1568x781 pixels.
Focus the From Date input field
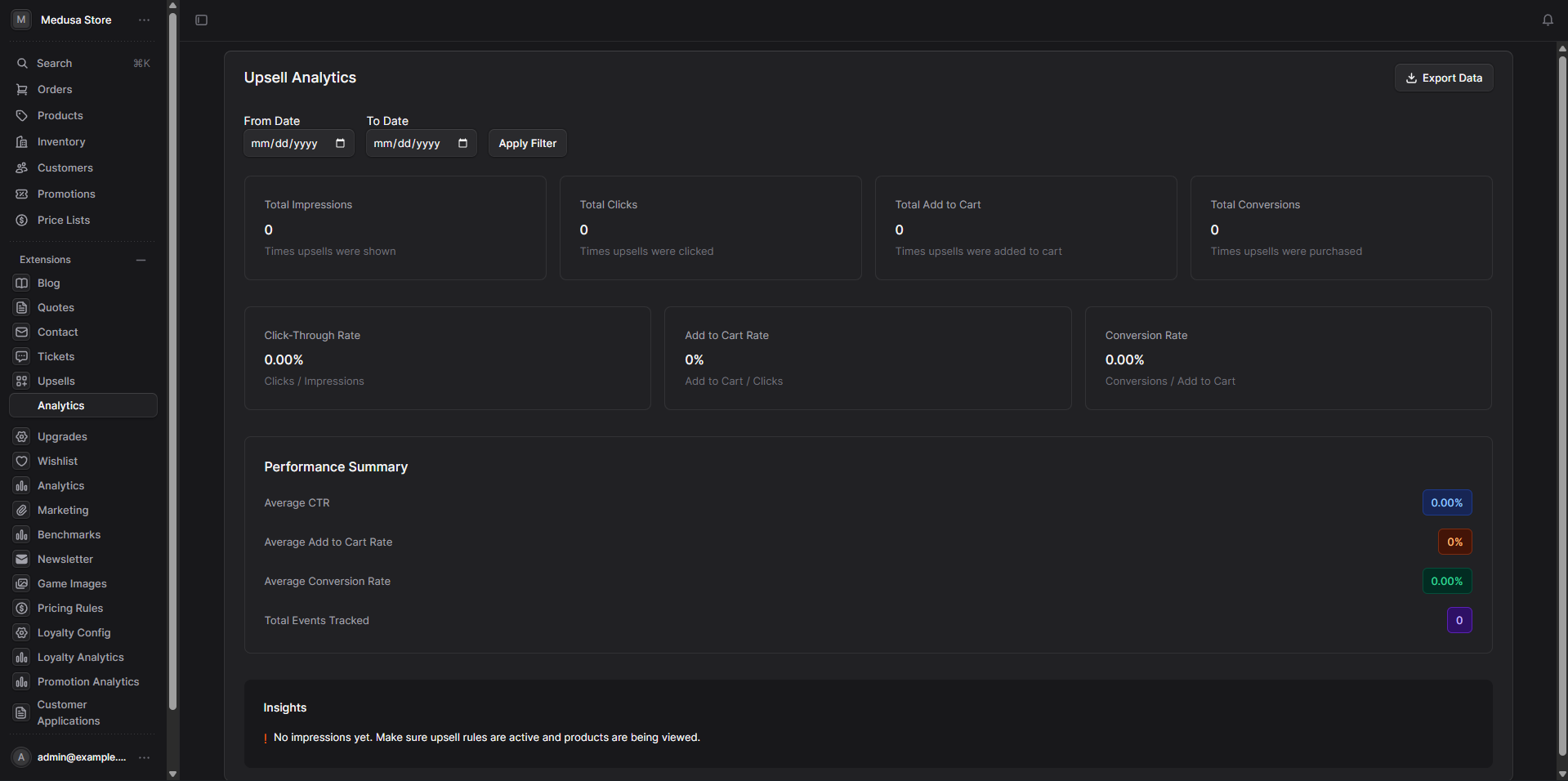[x=299, y=143]
